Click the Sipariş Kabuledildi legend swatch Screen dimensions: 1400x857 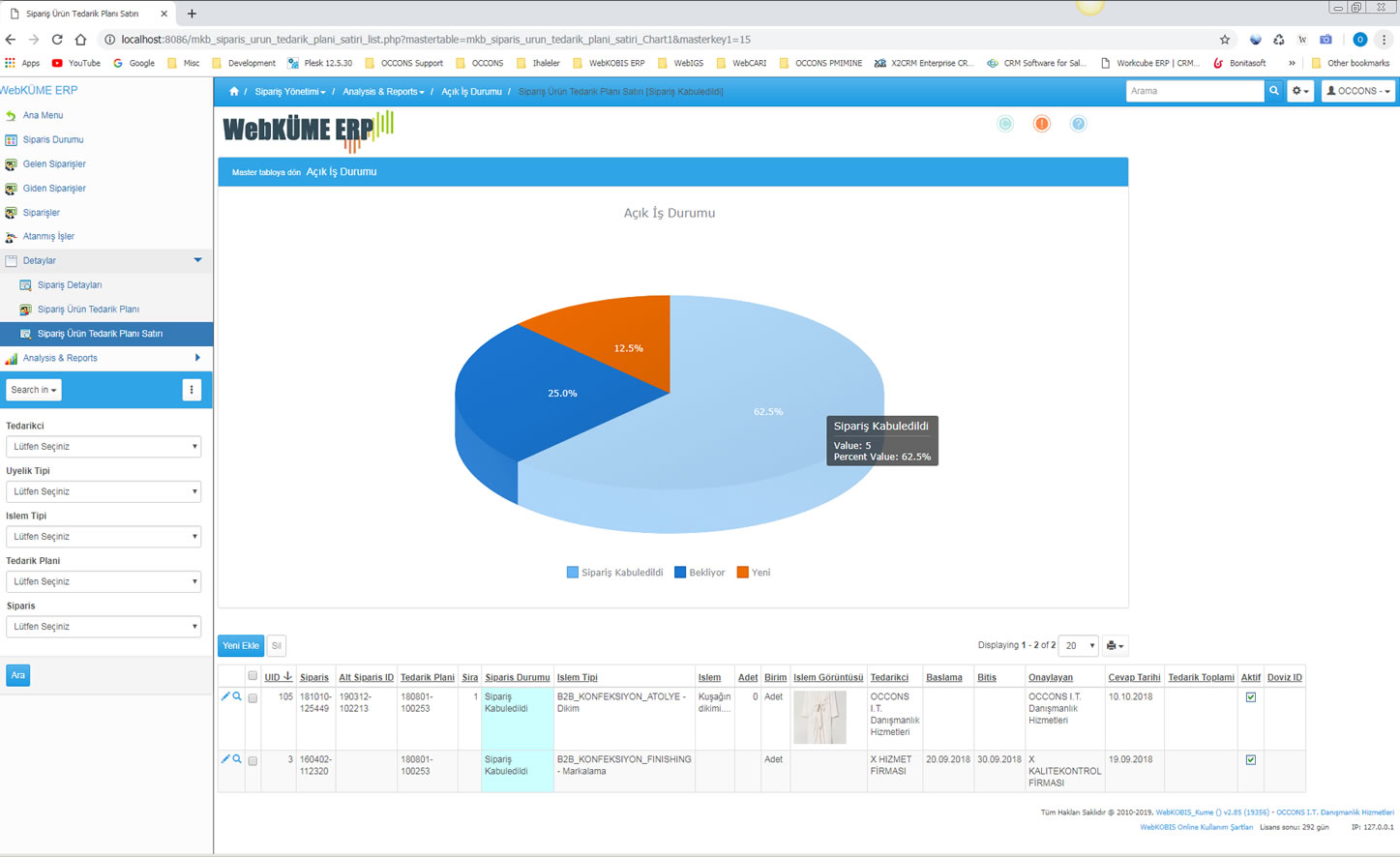573,573
